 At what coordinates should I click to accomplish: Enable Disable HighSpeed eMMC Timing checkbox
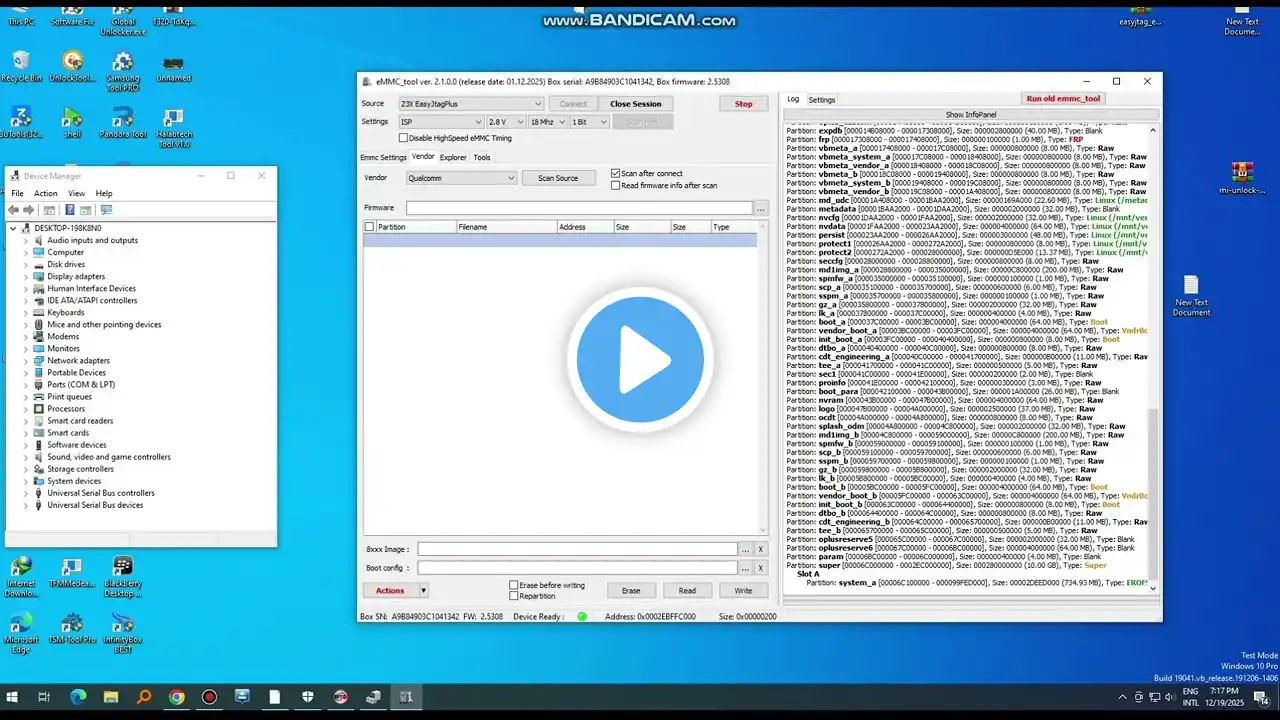pos(403,138)
